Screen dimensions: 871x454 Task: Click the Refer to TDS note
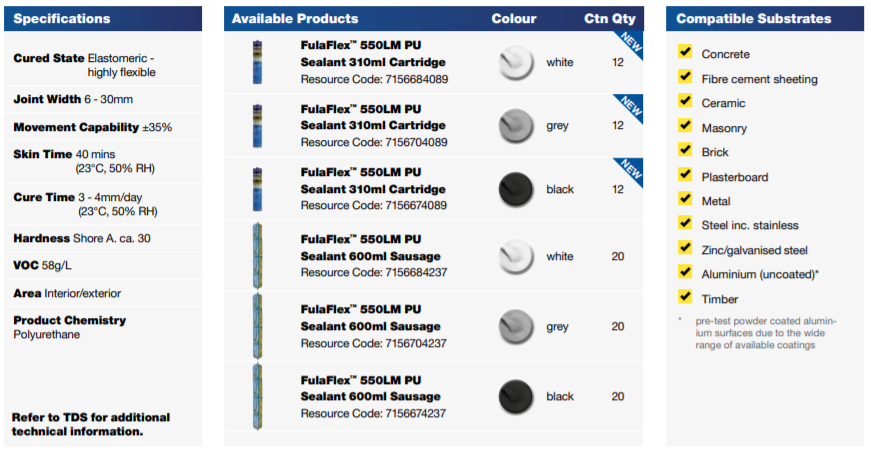tap(91, 425)
